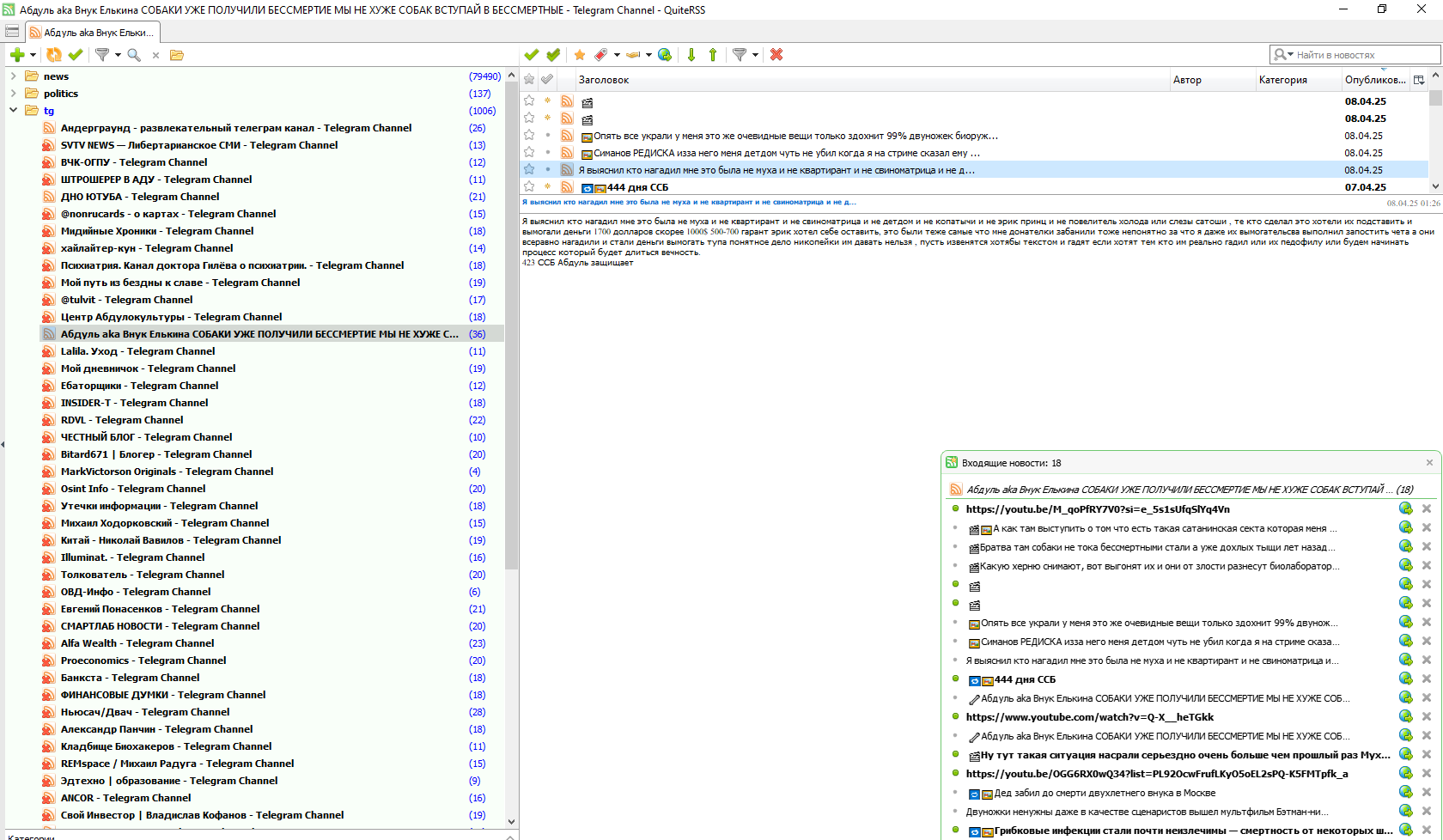Screen dimensions: 1443x840
Task: Star the 'Симанов РЕДИСКА' news row
Action: tap(529, 152)
